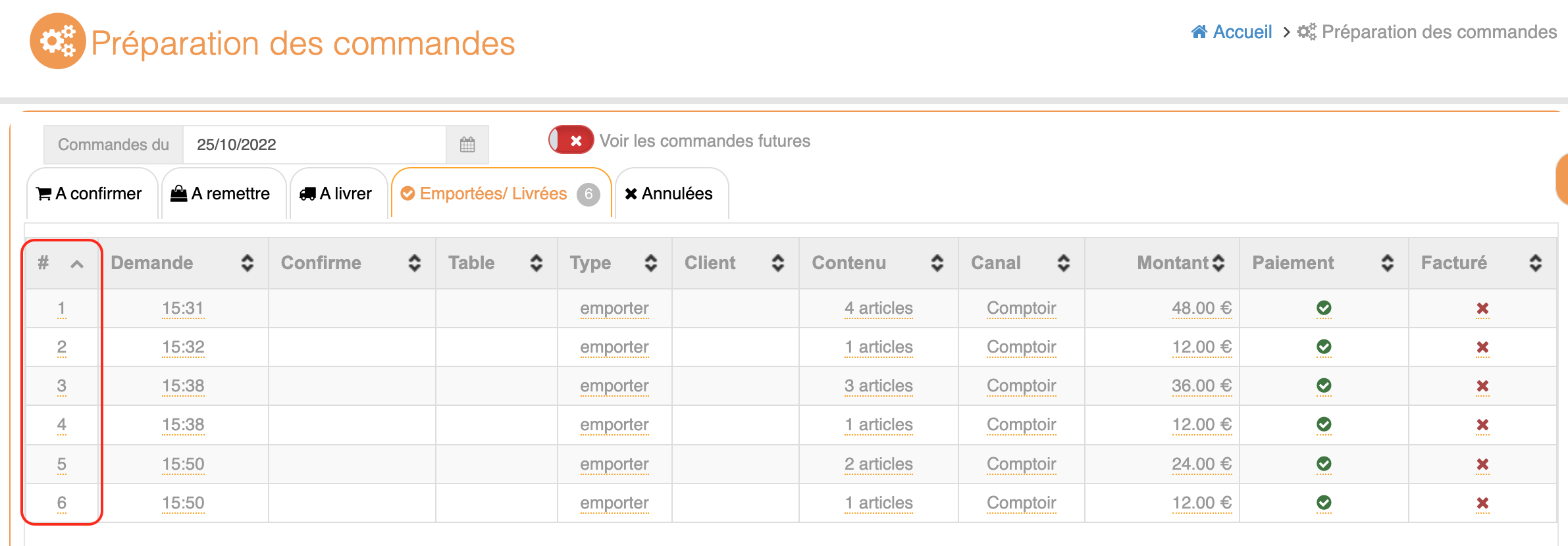
Task: Toggle the # column sort chevron
Action: tap(77, 264)
